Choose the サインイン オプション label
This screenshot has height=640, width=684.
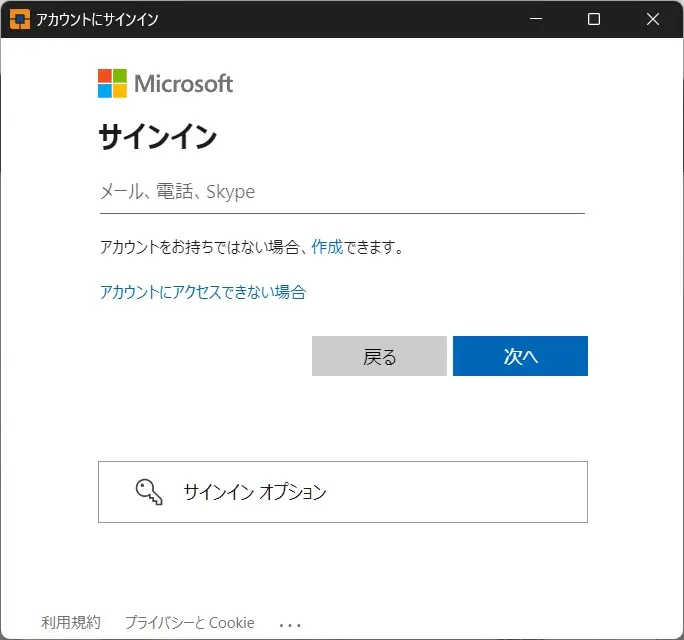255,492
